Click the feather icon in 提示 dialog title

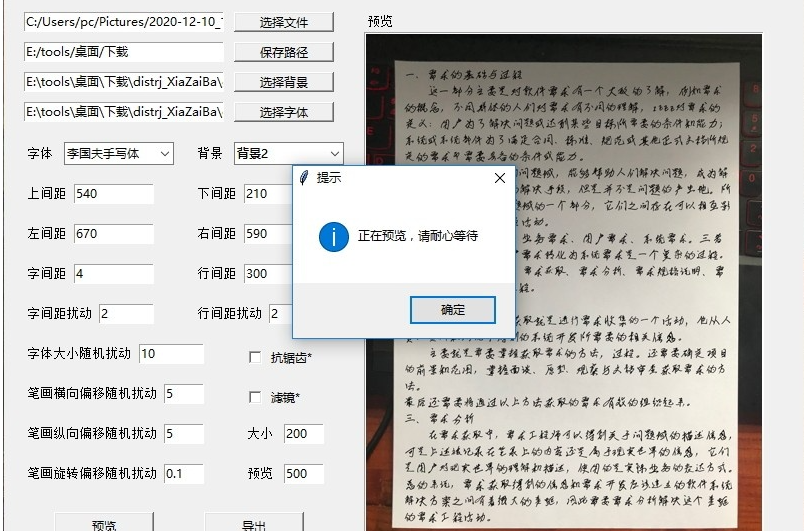coord(304,178)
